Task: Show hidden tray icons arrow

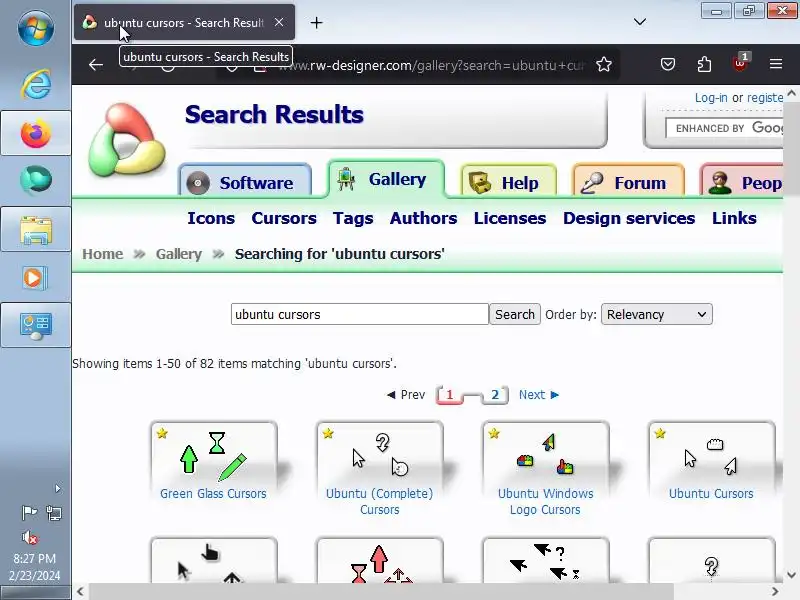Action: tap(58, 489)
